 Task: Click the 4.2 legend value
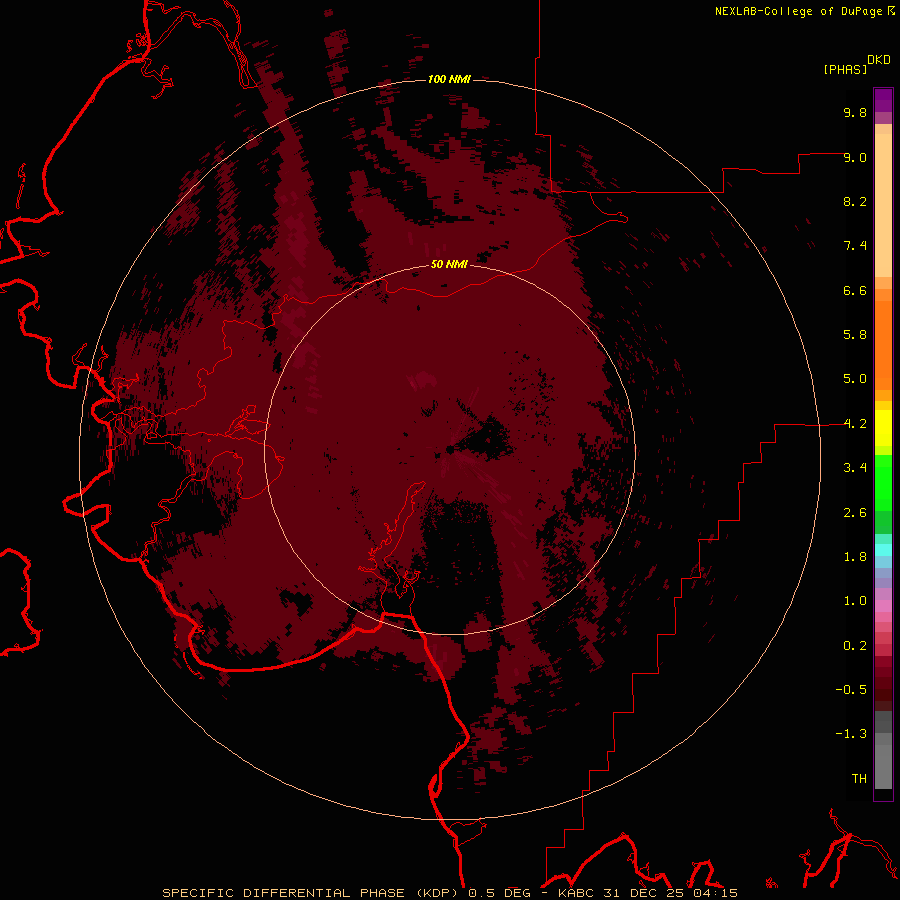[x=855, y=424]
